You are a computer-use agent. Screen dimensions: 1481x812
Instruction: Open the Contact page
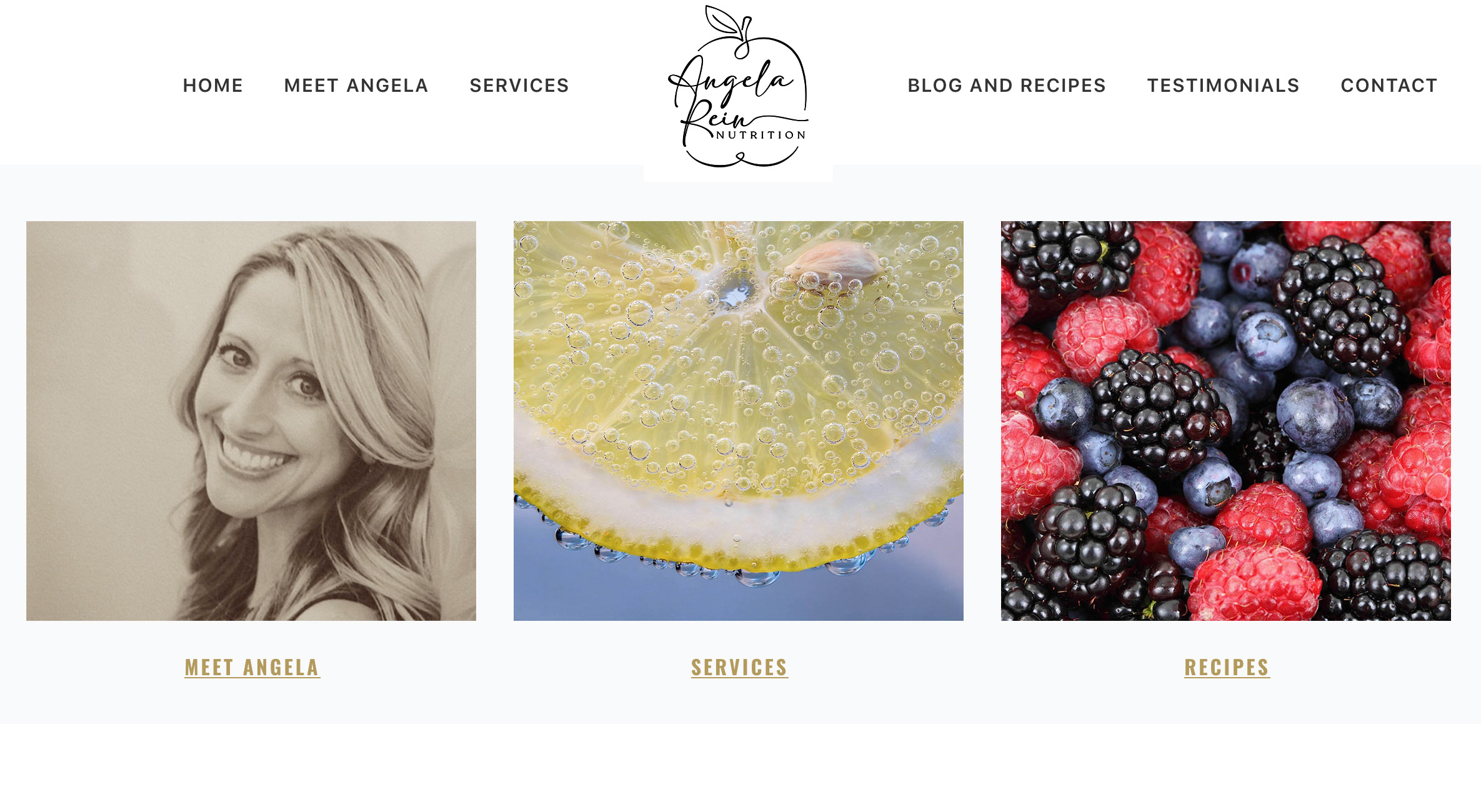(x=1389, y=86)
